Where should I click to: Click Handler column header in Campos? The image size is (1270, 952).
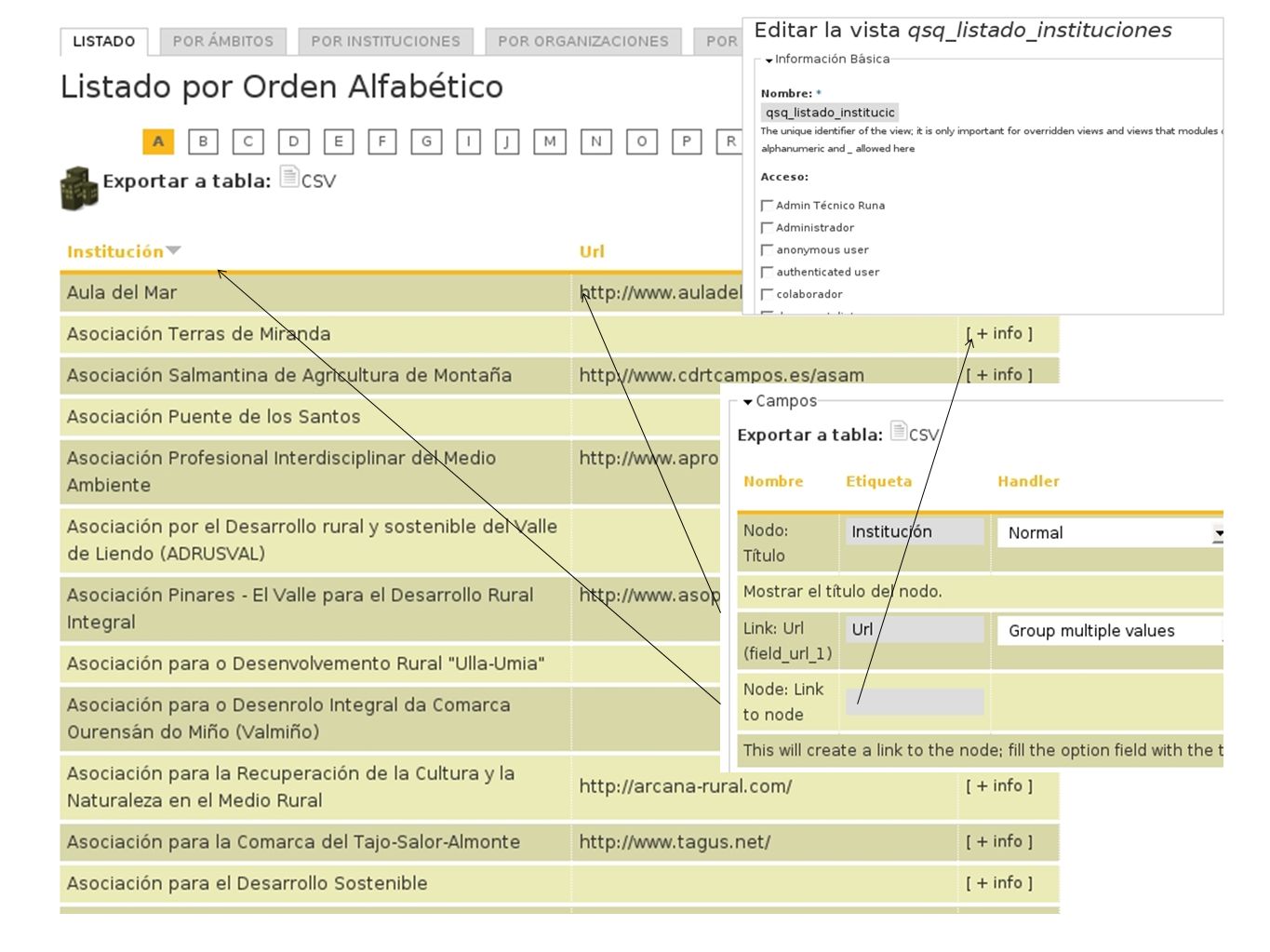1028,481
